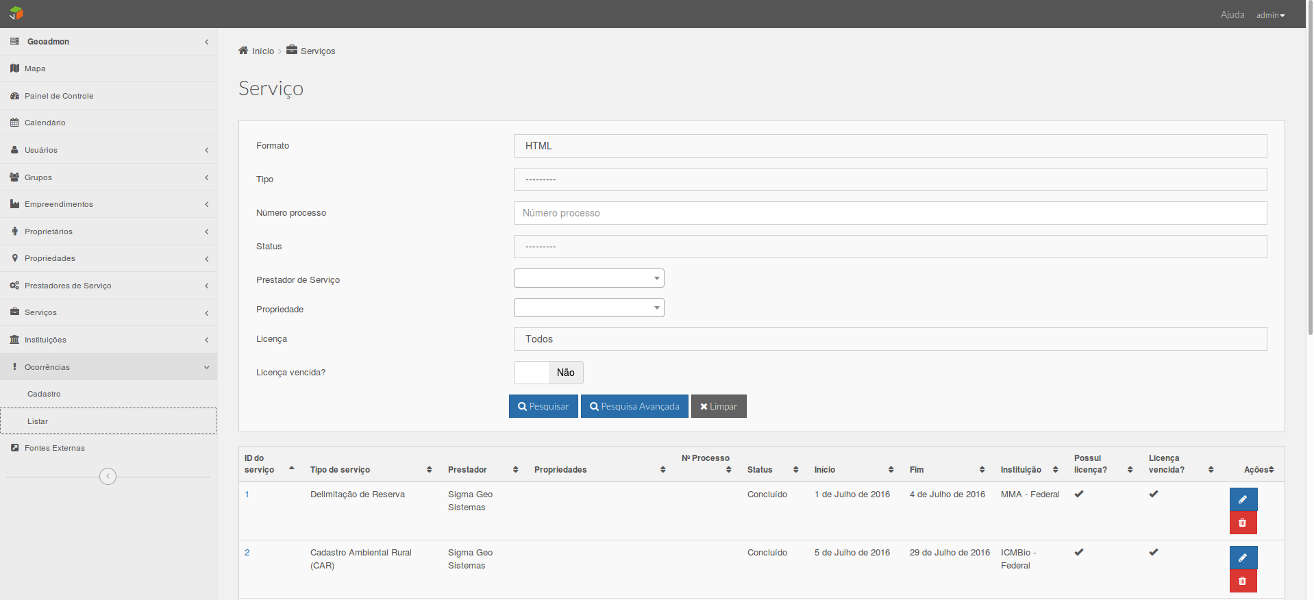The image size is (1314, 600).
Task: Open the Formato dropdown showing HTML
Action: click(x=890, y=146)
